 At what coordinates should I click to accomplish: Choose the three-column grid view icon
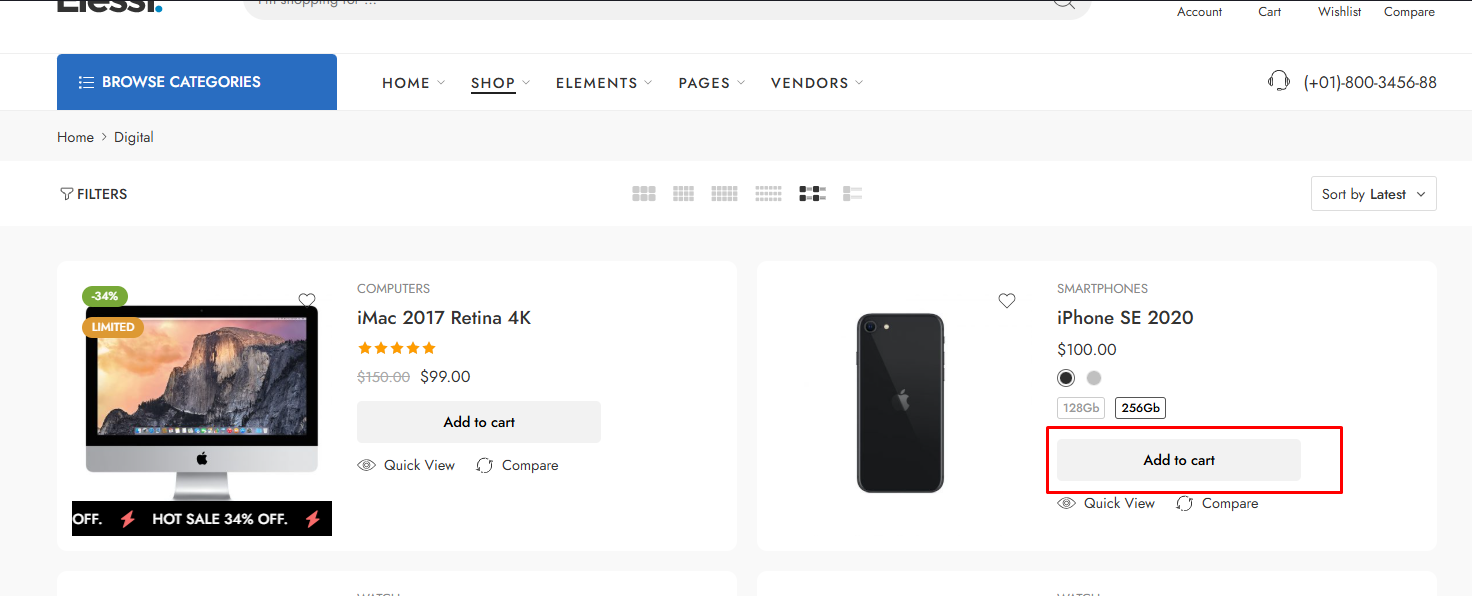click(x=644, y=194)
